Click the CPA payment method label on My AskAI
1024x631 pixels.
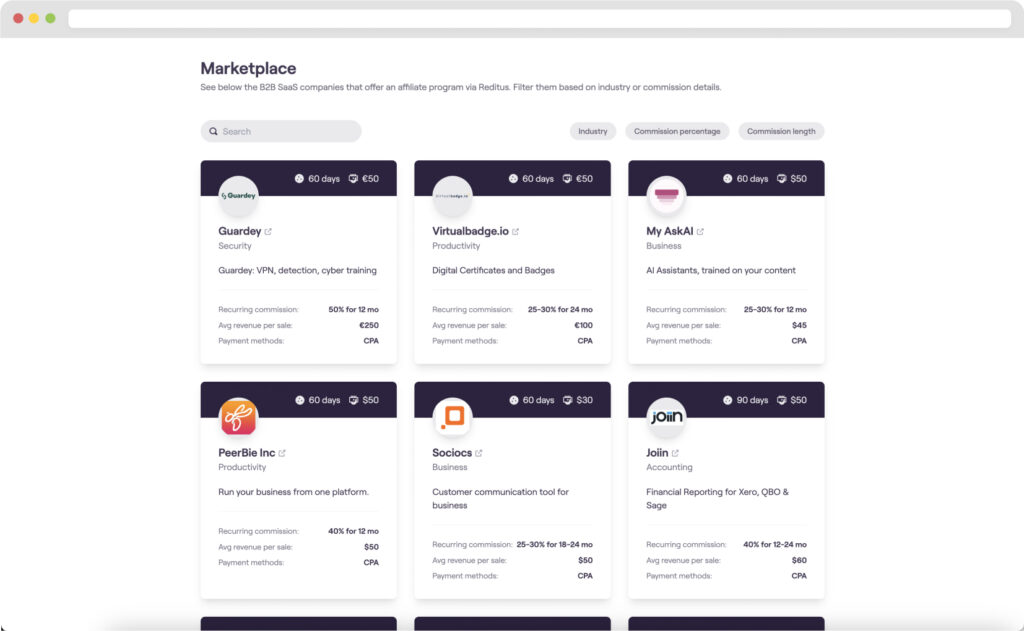pyautogui.click(x=797, y=340)
